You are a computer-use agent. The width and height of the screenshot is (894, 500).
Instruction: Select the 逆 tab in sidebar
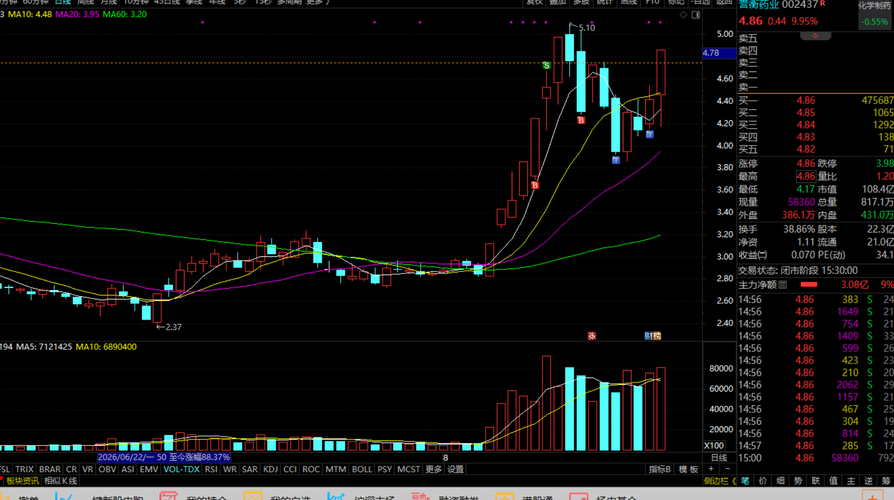click(869, 481)
